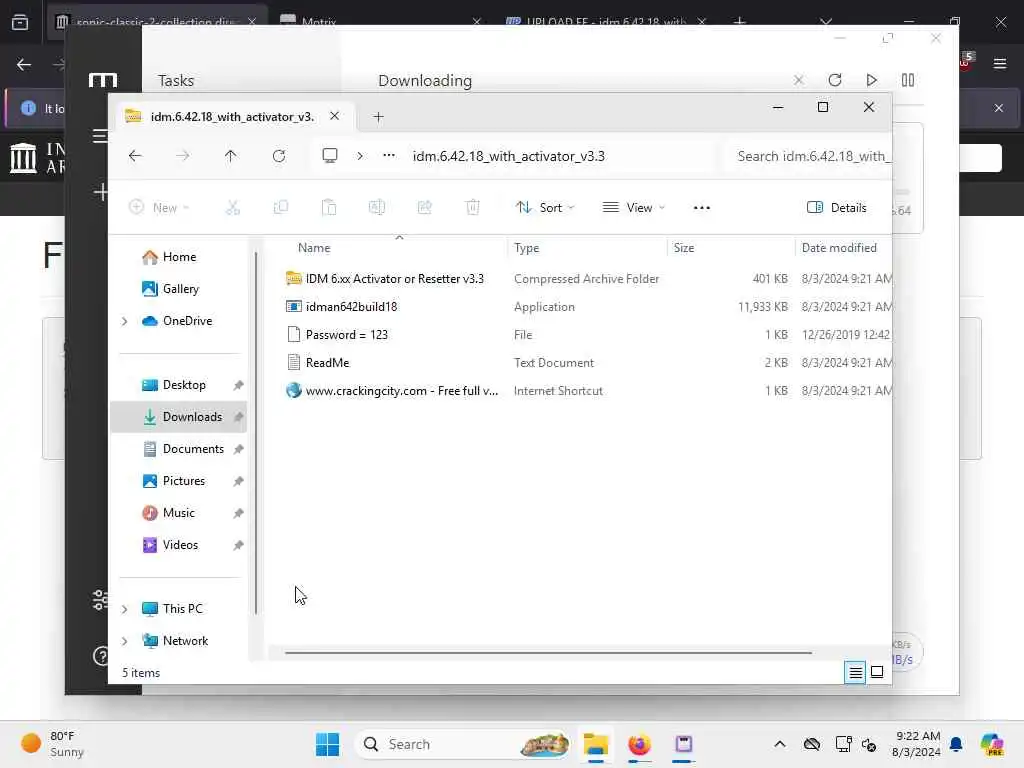Open the clock showing 9:22 AM
This screenshot has width=1024, height=768.
(917, 744)
